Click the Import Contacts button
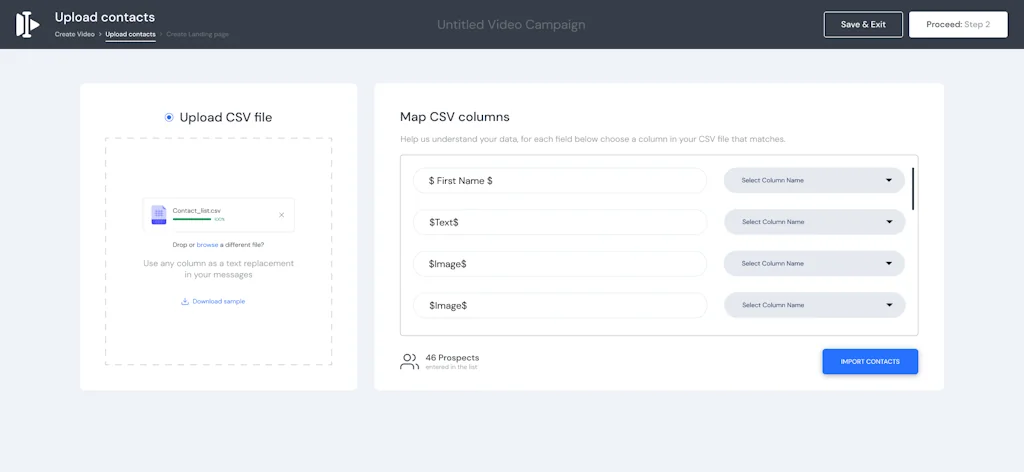The height and width of the screenshot is (472, 1024). click(869, 362)
